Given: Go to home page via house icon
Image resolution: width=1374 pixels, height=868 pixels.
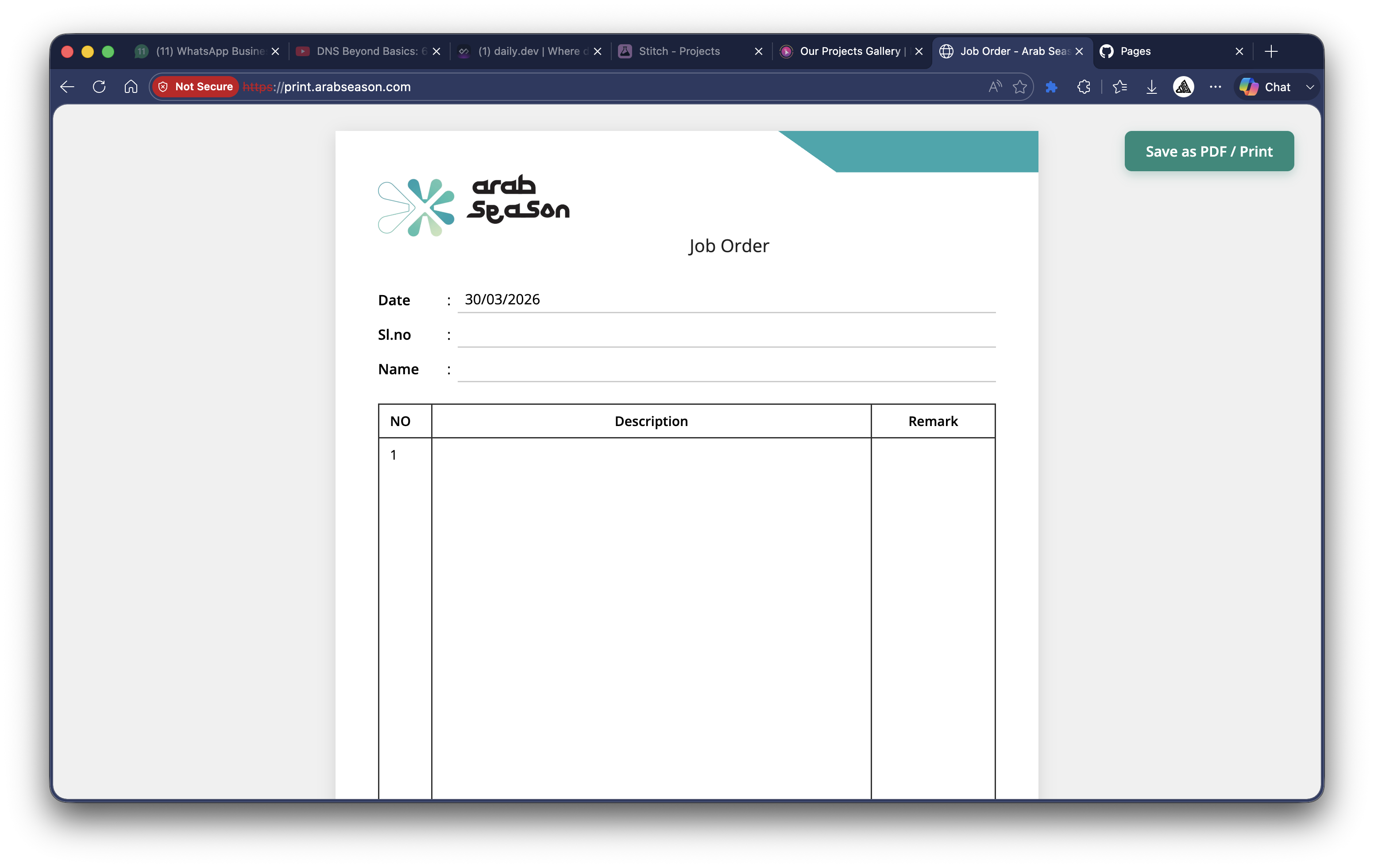Looking at the screenshot, I should 131,87.
